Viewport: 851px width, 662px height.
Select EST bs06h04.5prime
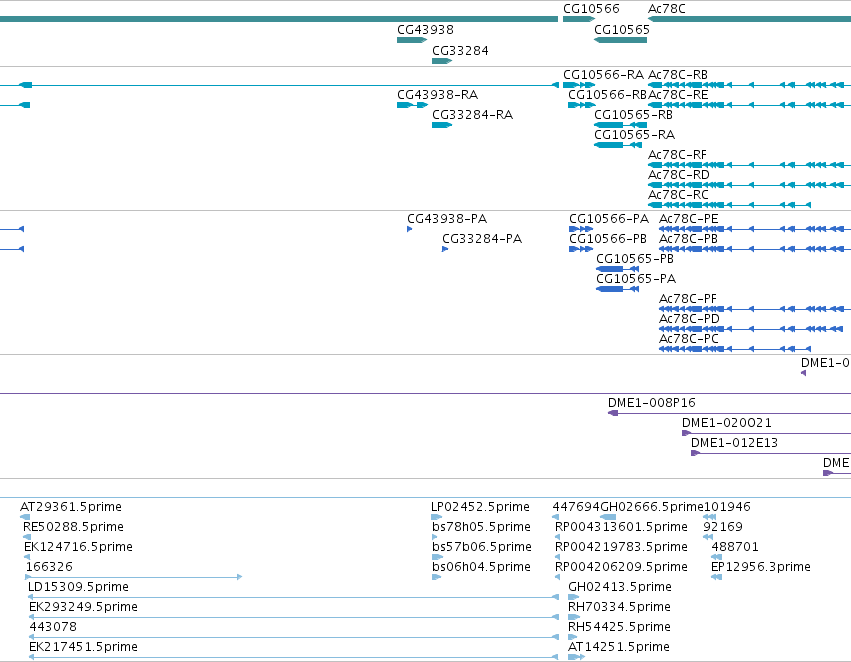[481, 568]
